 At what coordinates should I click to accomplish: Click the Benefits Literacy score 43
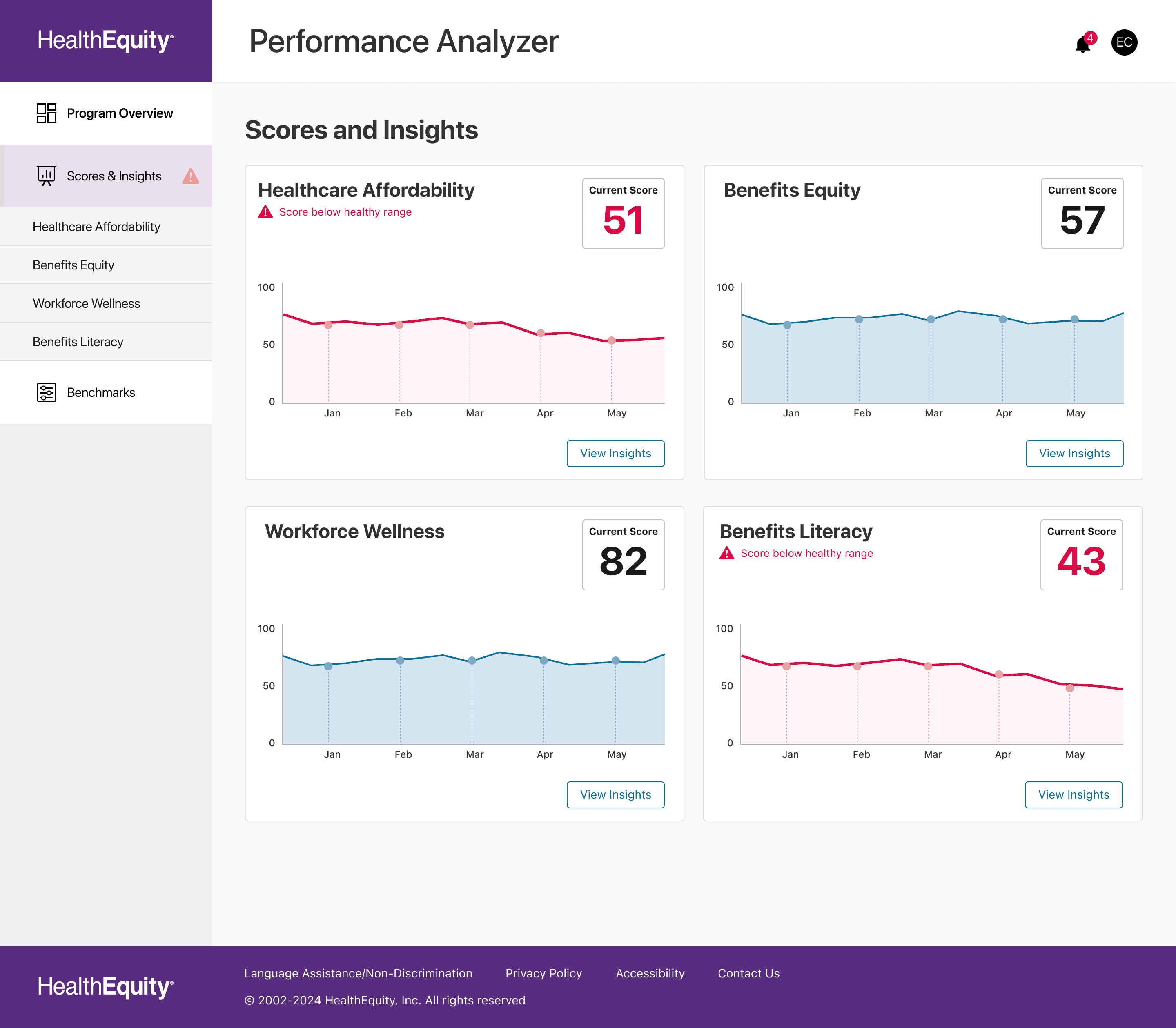1081,561
